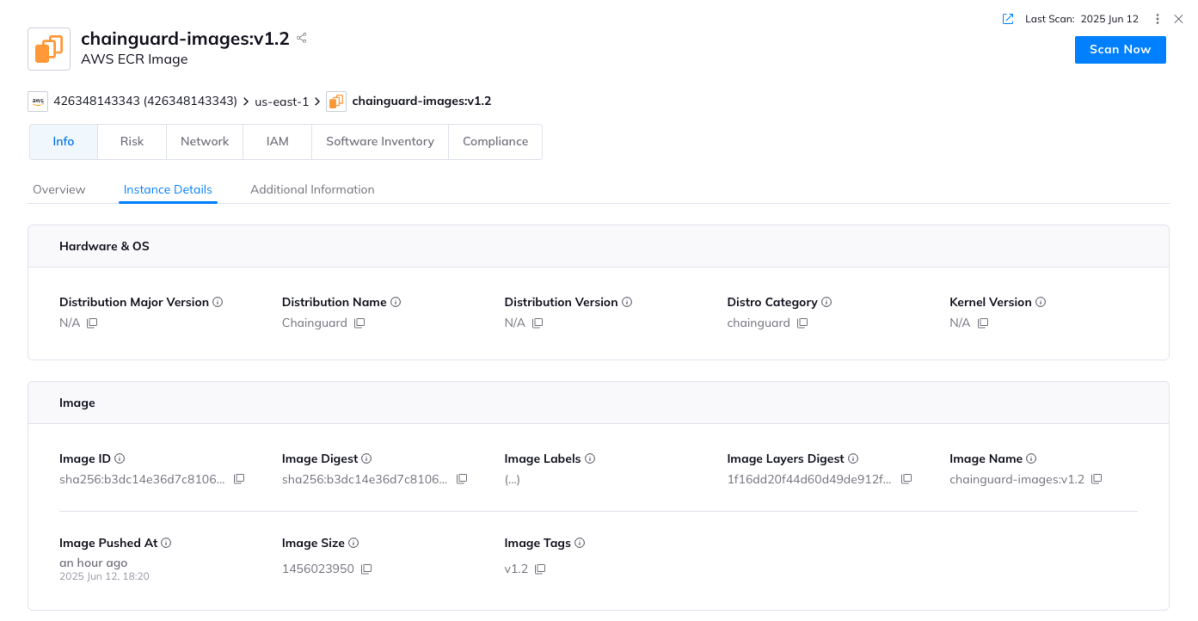Click the share icon beside chainguard-images:v1.2 title
The height and width of the screenshot is (621, 1198).
tap(302, 37)
